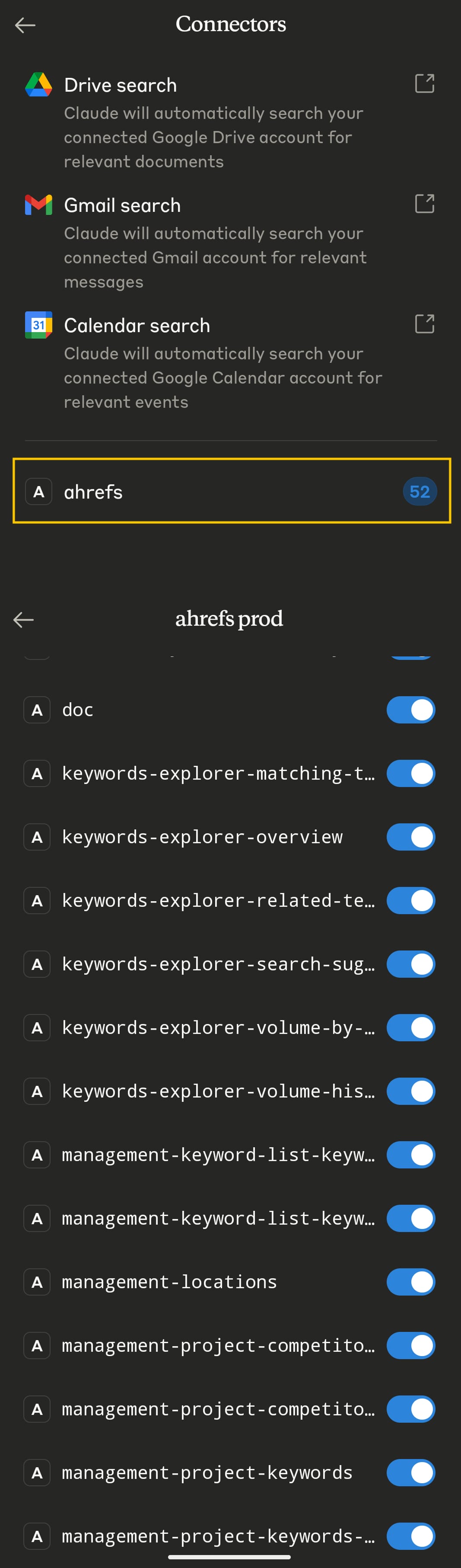
Task: Disable the doc tool toggle
Action: pos(410,710)
